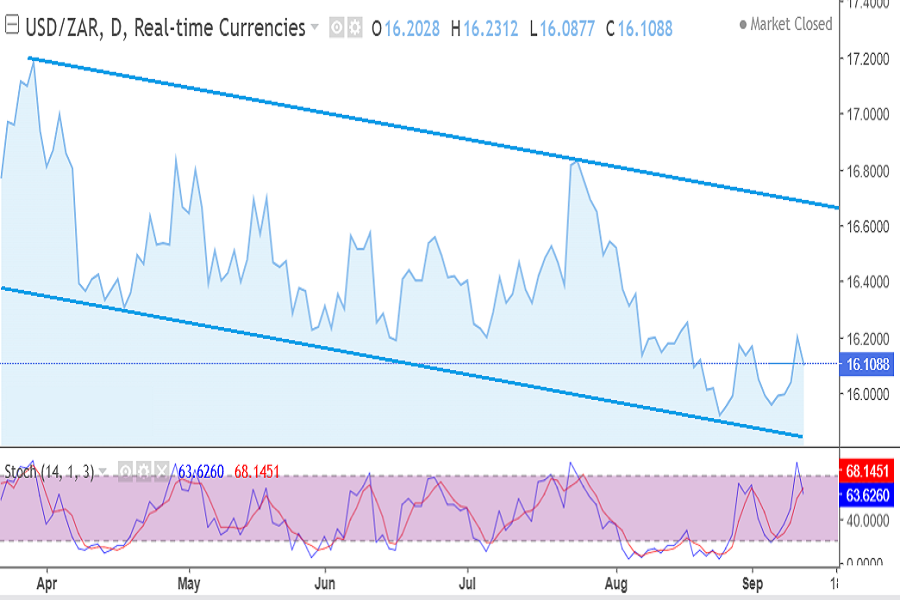Collapse the USD/ZAR legend with the minus box
This screenshot has height=600, width=900.
point(11,25)
